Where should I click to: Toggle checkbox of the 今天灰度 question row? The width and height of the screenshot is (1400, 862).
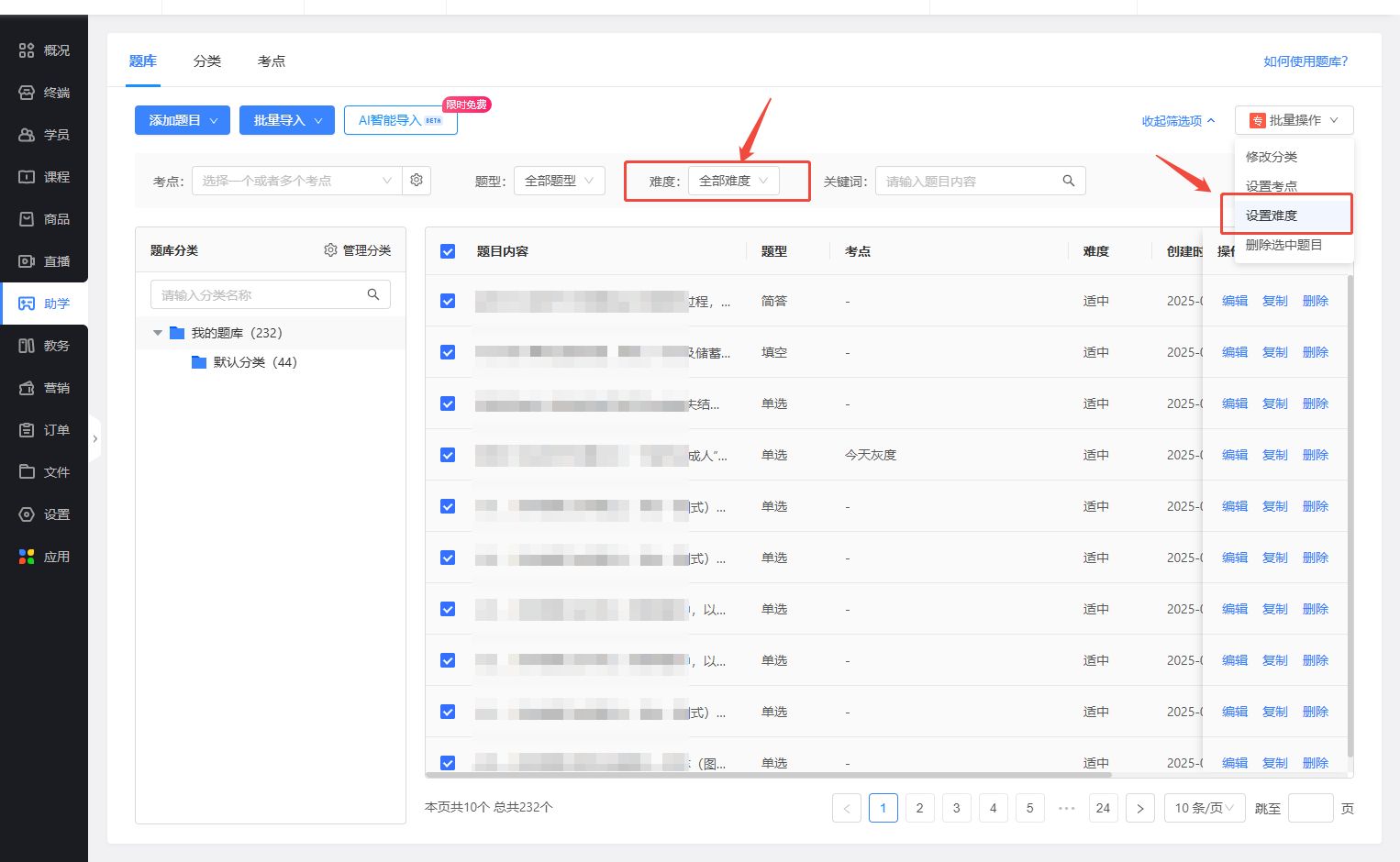click(448, 455)
